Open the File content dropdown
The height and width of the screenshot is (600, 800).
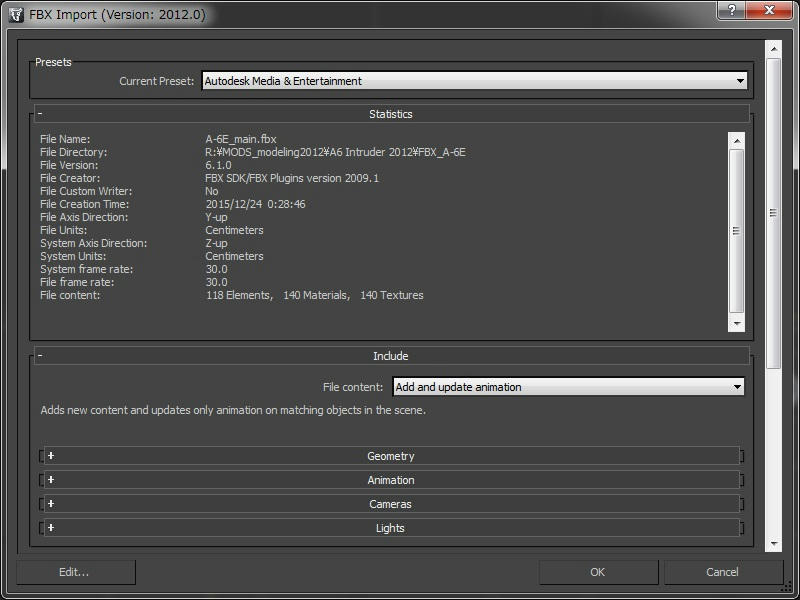tap(568, 387)
